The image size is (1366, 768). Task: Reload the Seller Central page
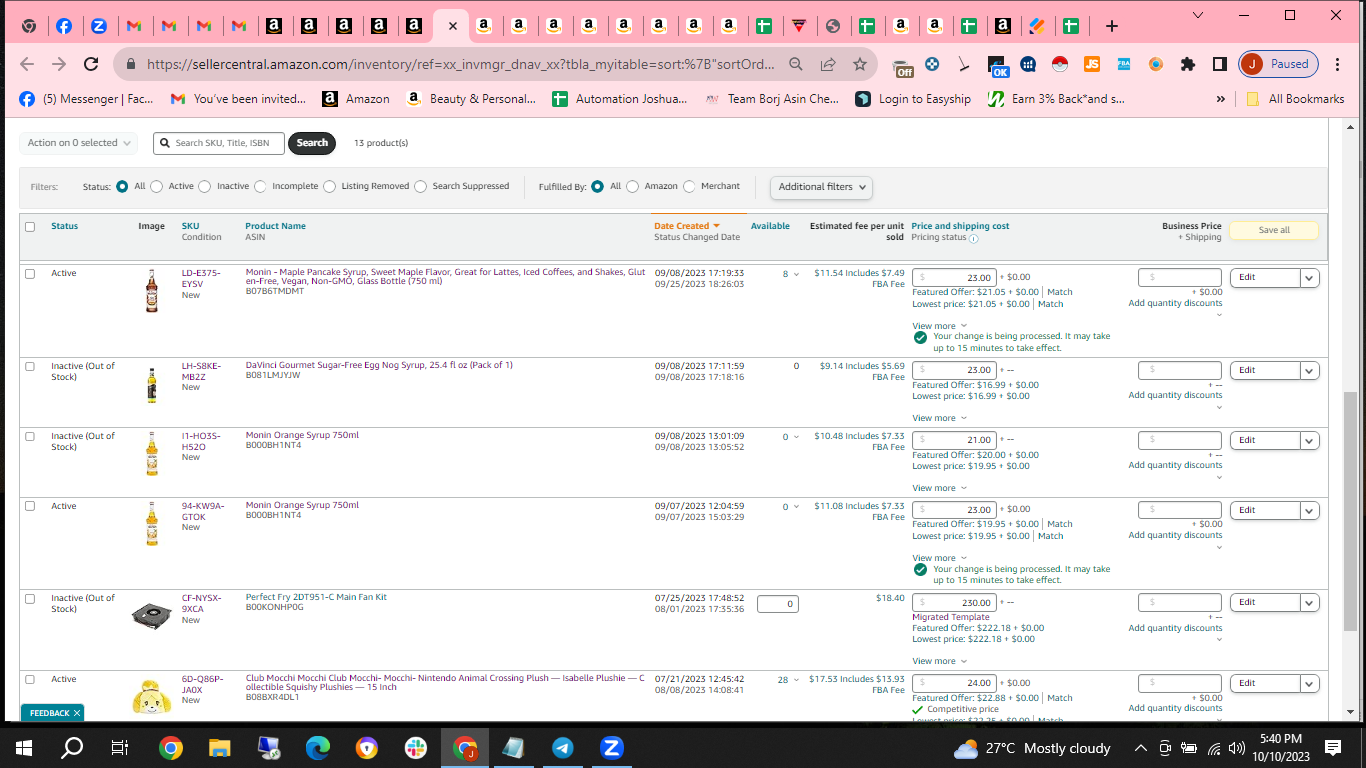click(91, 64)
